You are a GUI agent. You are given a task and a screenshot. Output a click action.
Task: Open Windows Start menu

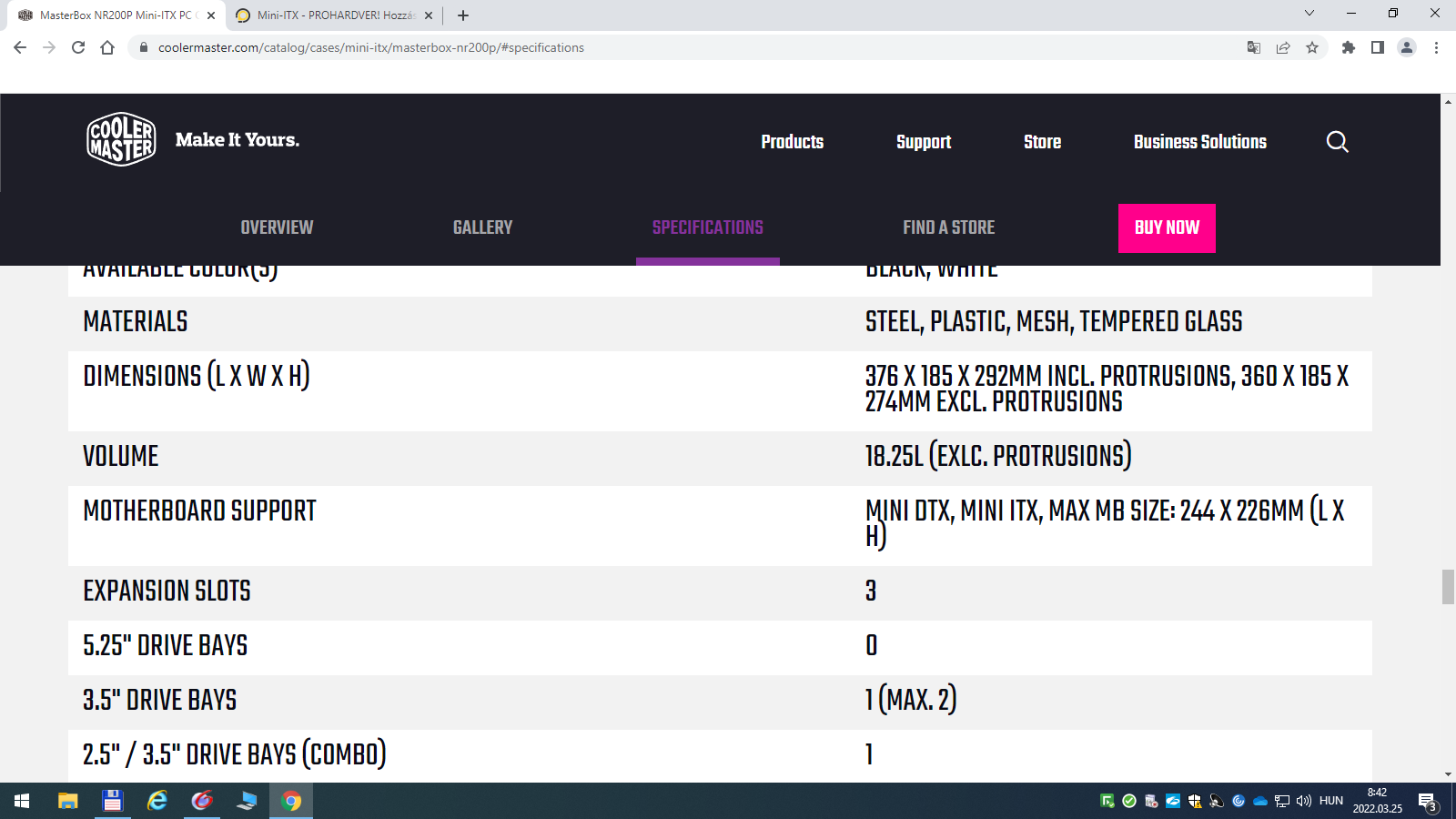coord(22,801)
